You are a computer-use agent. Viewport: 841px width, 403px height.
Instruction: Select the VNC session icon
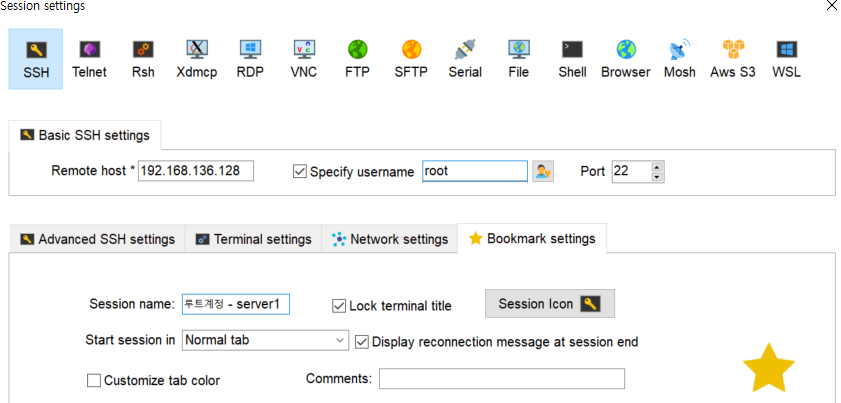tap(304, 59)
